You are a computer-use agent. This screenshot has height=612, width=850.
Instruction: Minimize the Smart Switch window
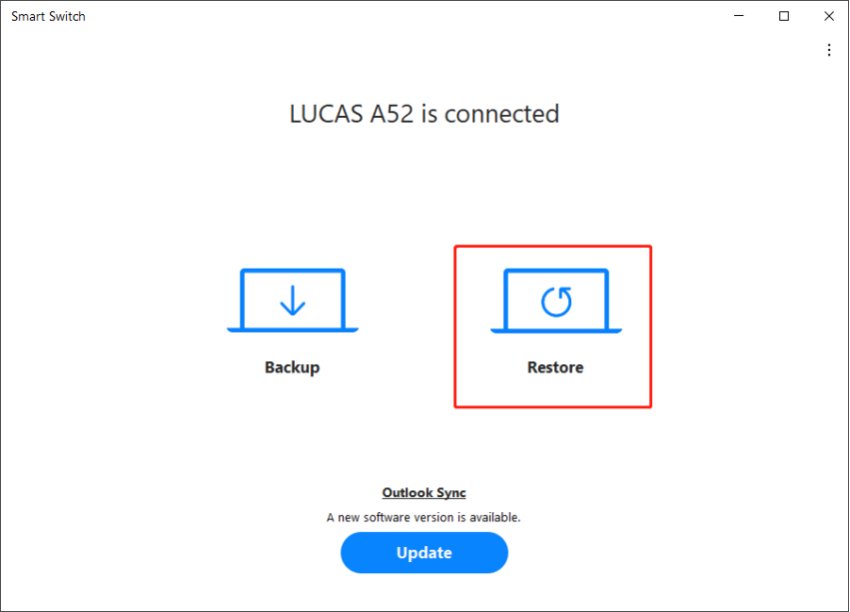coord(738,16)
